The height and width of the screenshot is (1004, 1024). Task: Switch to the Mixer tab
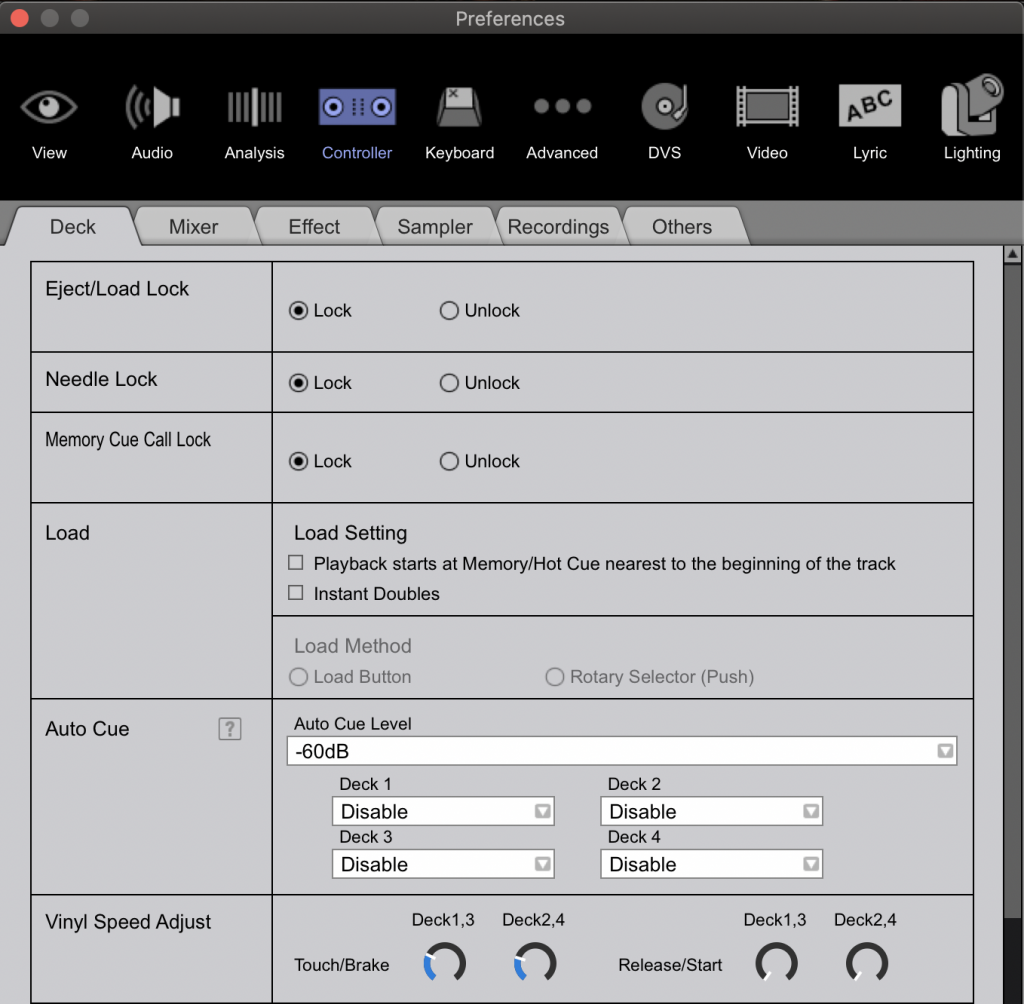point(193,227)
